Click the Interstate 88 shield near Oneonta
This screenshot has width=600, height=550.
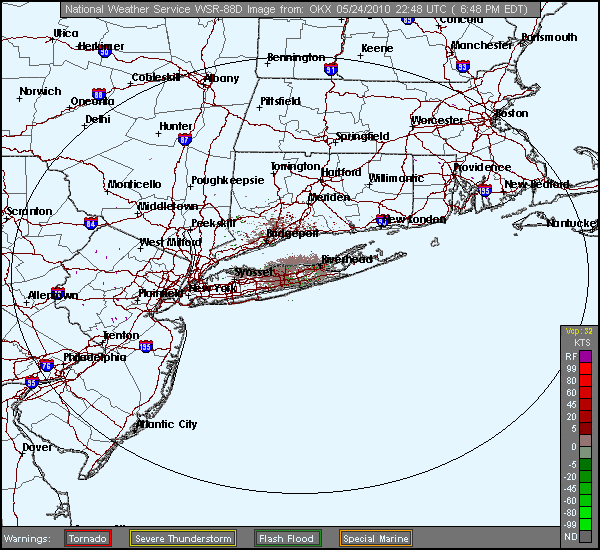tap(99, 94)
